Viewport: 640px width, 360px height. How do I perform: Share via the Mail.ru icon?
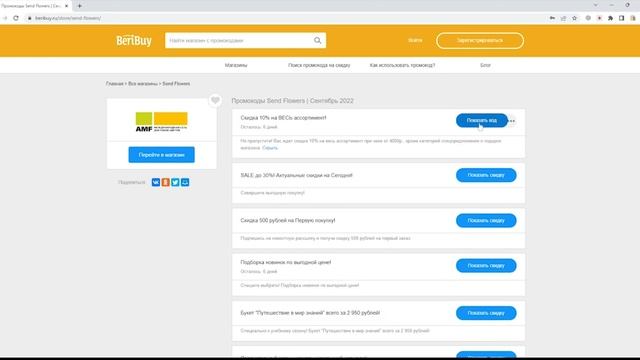tap(185, 182)
